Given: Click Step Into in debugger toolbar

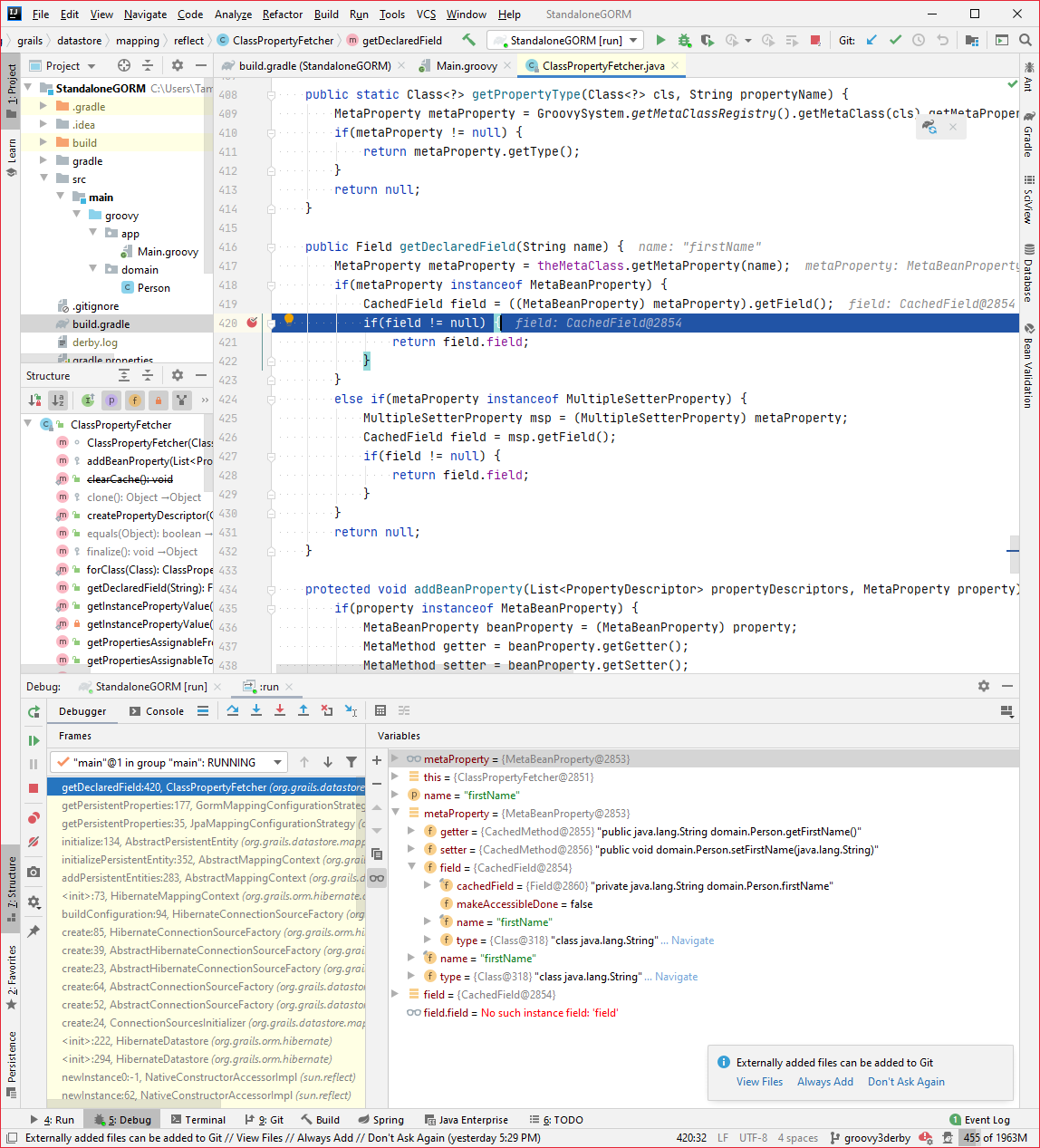Looking at the screenshot, I should [256, 710].
